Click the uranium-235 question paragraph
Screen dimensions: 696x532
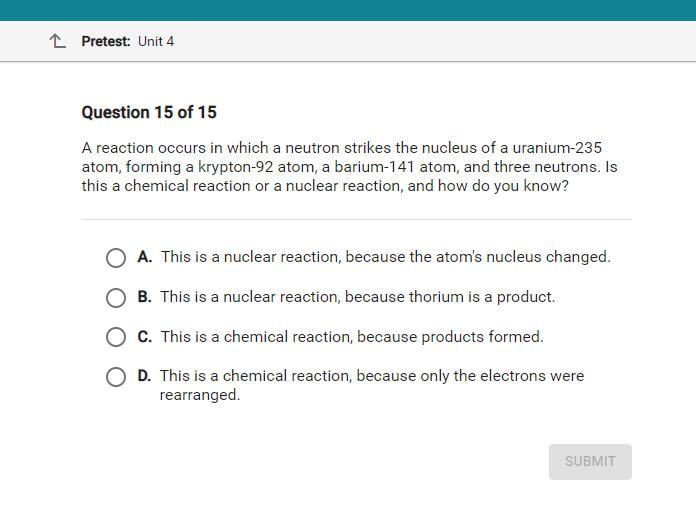349,167
